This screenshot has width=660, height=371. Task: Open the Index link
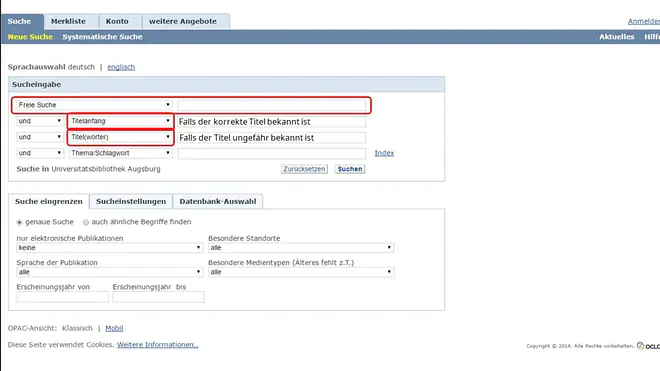click(384, 153)
